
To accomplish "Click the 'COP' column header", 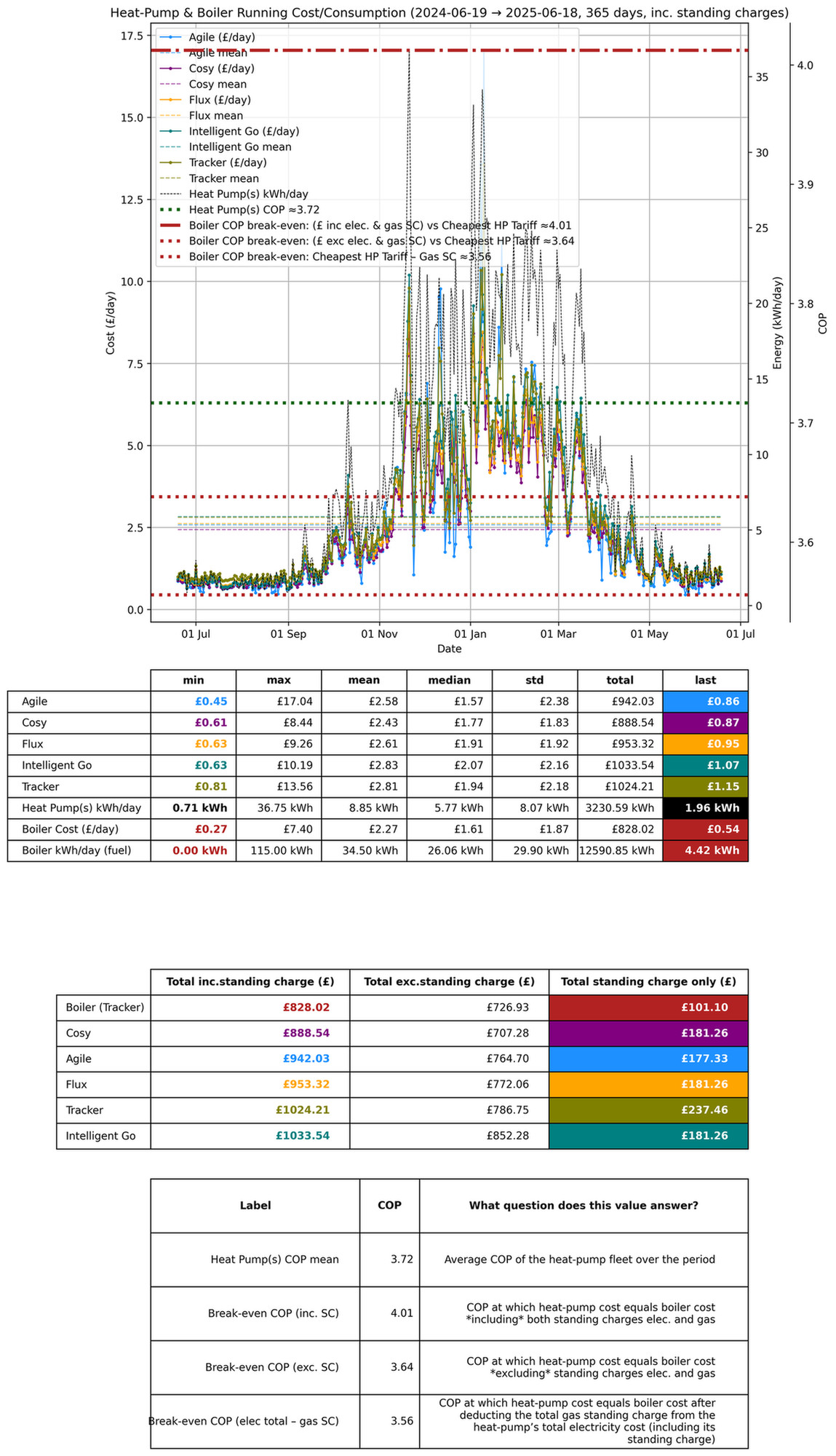I will (389, 1206).
